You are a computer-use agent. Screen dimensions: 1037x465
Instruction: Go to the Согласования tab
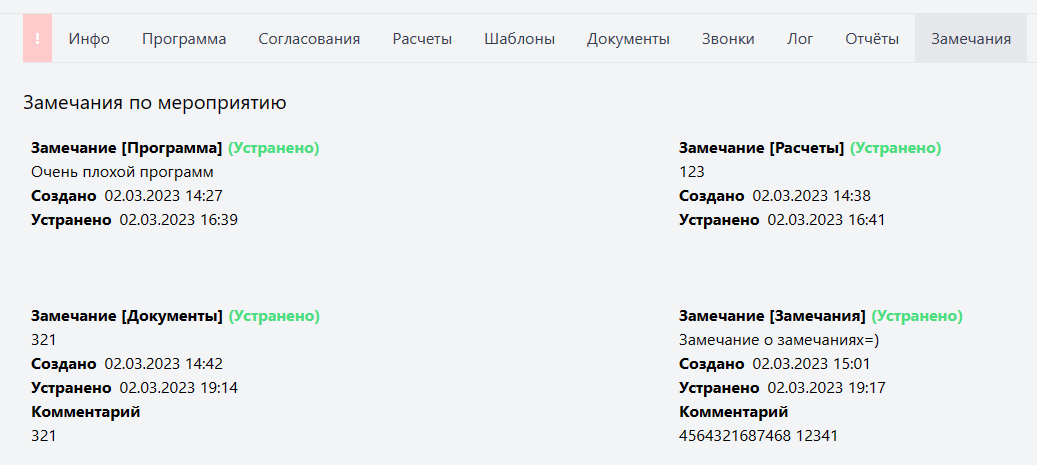click(x=309, y=39)
